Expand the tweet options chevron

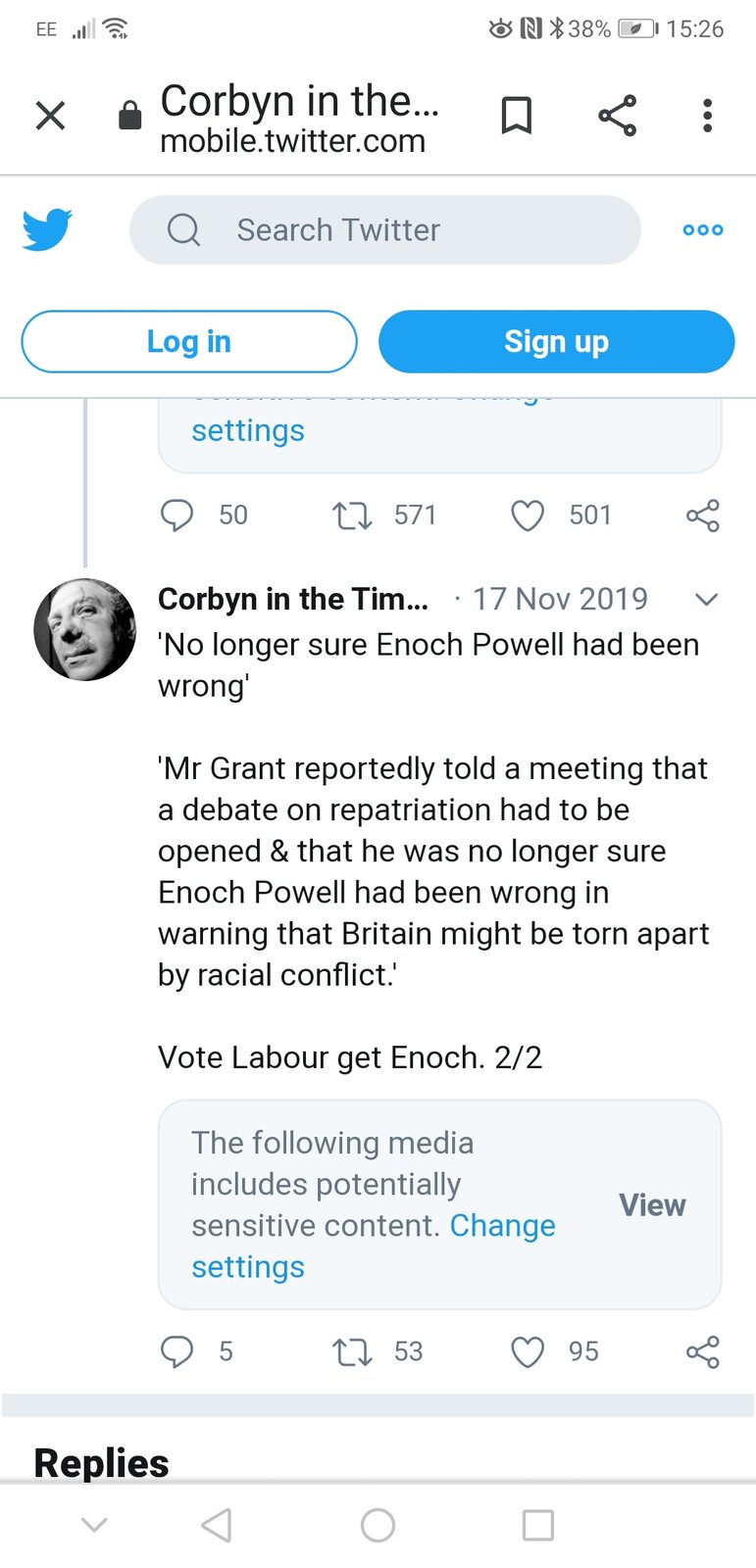point(706,599)
